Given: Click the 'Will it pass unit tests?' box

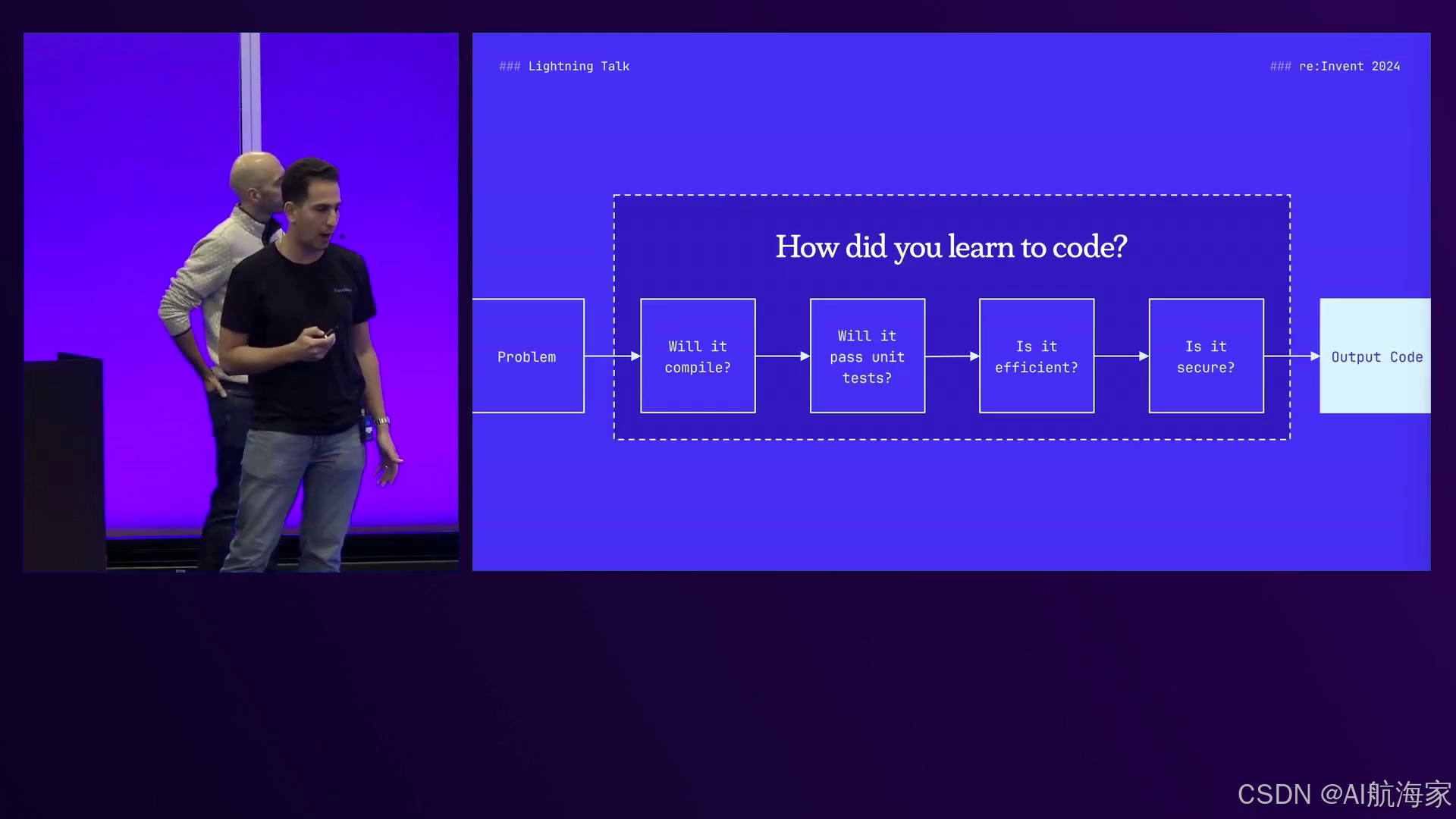Looking at the screenshot, I should tap(868, 356).
